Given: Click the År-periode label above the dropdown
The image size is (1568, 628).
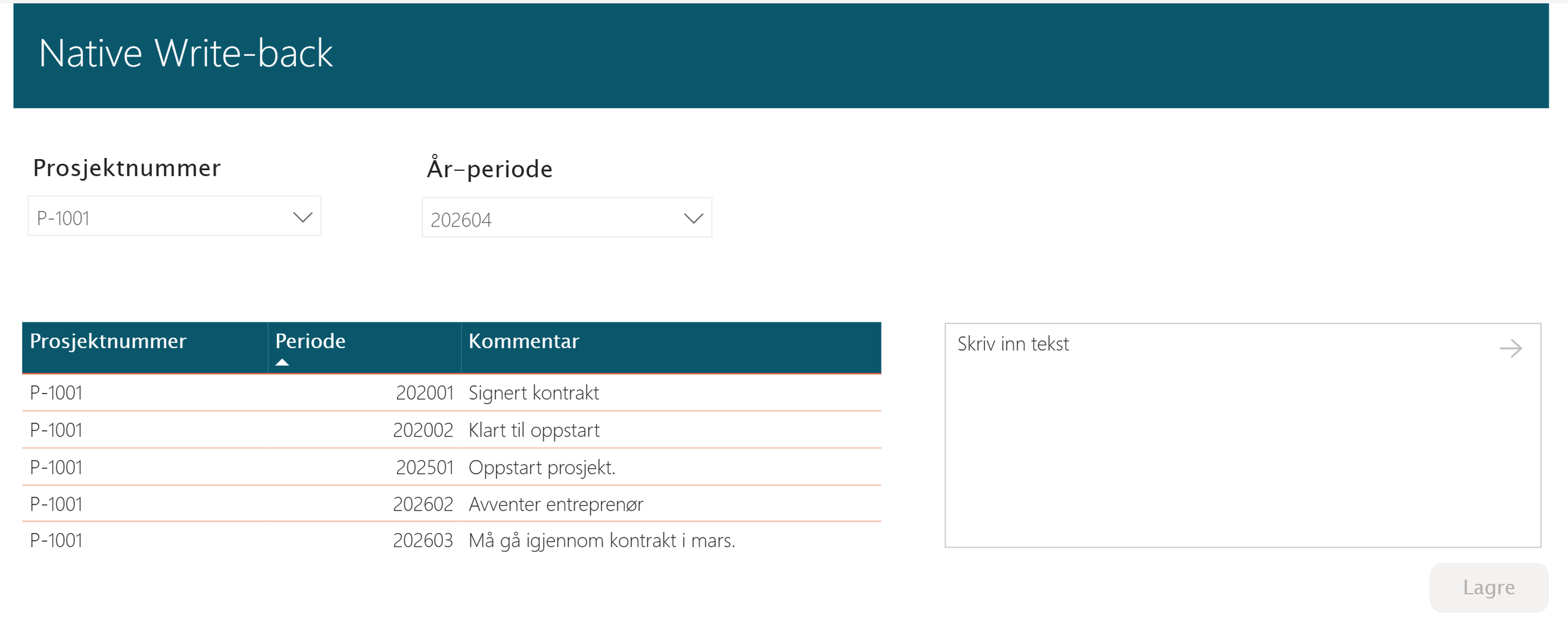Looking at the screenshot, I should pos(488,168).
